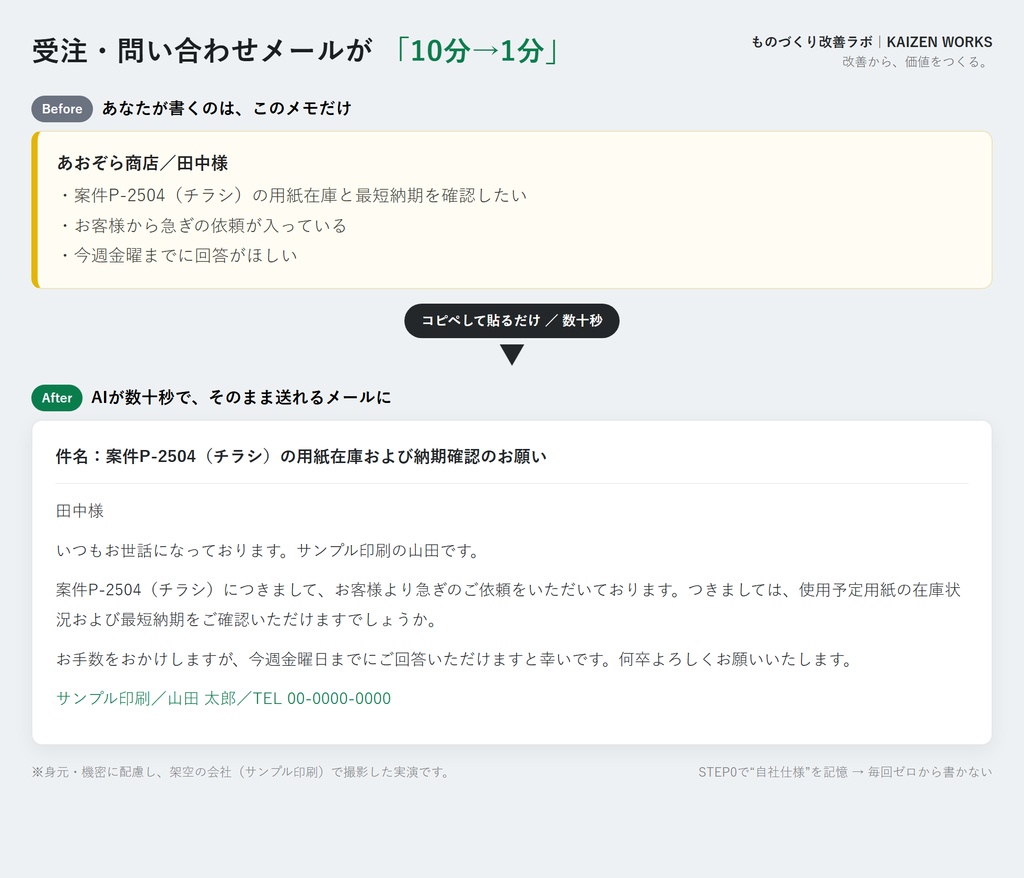Click memo line '今週金曜までに回答がほしい'
Screen dimensions: 1024x878
178,255
